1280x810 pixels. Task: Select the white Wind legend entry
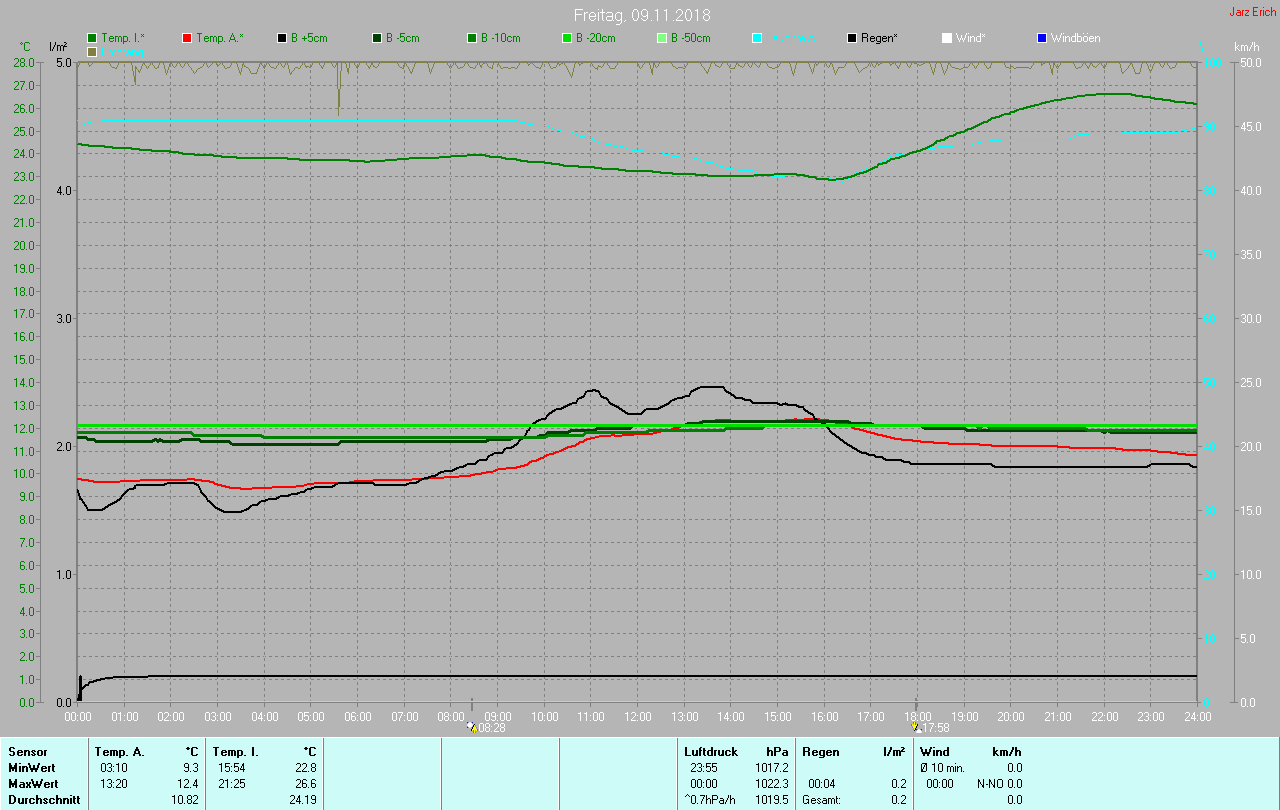(x=963, y=38)
